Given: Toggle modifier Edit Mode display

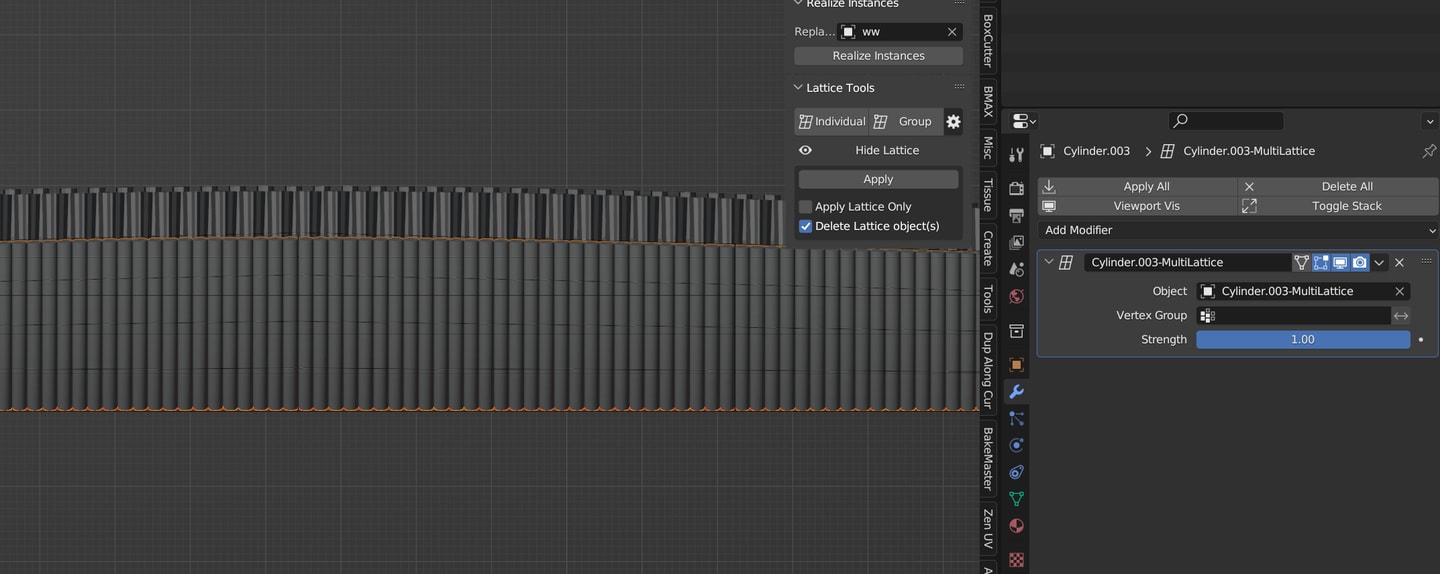Looking at the screenshot, I should 1321,262.
